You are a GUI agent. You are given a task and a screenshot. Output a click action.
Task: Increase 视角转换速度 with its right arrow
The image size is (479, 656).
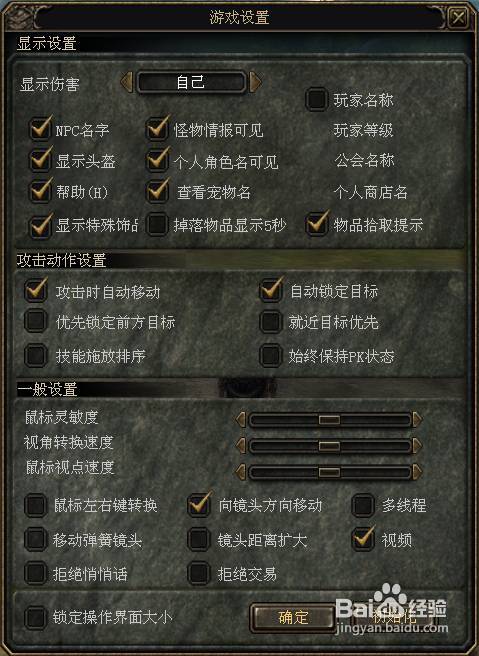(x=417, y=446)
